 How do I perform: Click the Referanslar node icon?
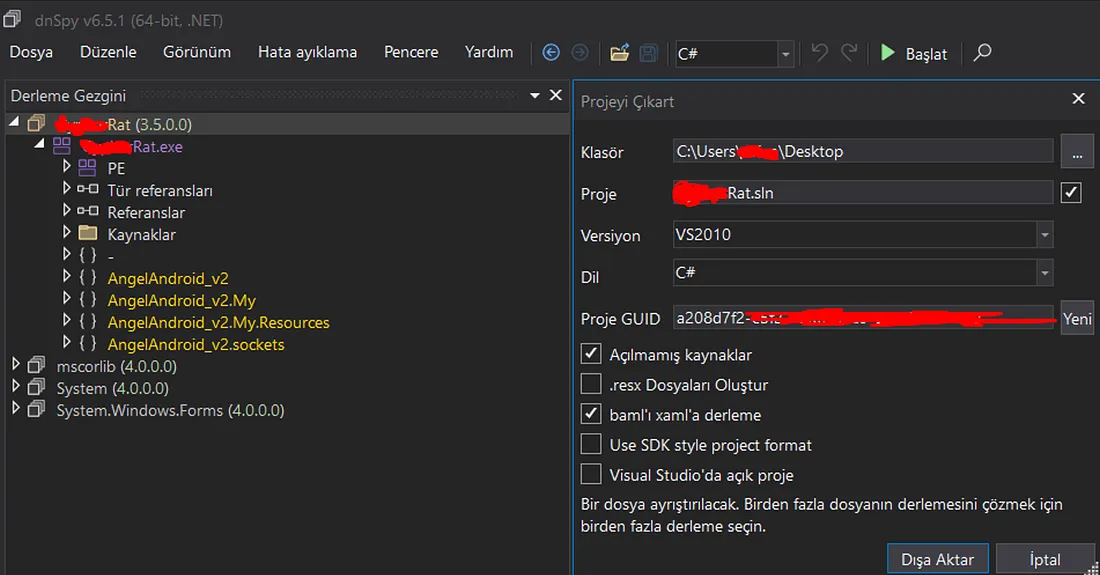[88, 211]
